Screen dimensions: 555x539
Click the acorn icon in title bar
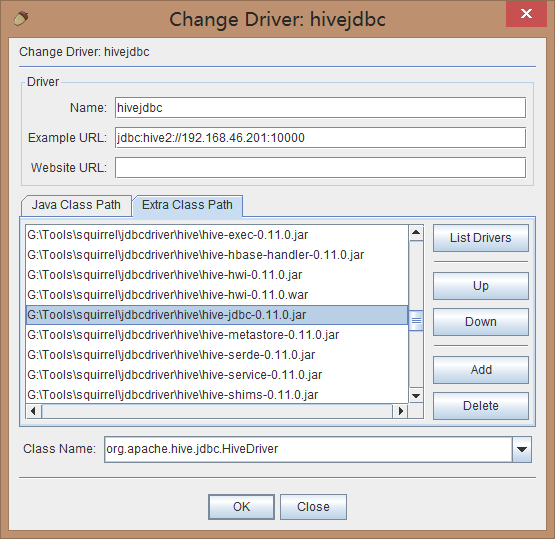pos(21,18)
